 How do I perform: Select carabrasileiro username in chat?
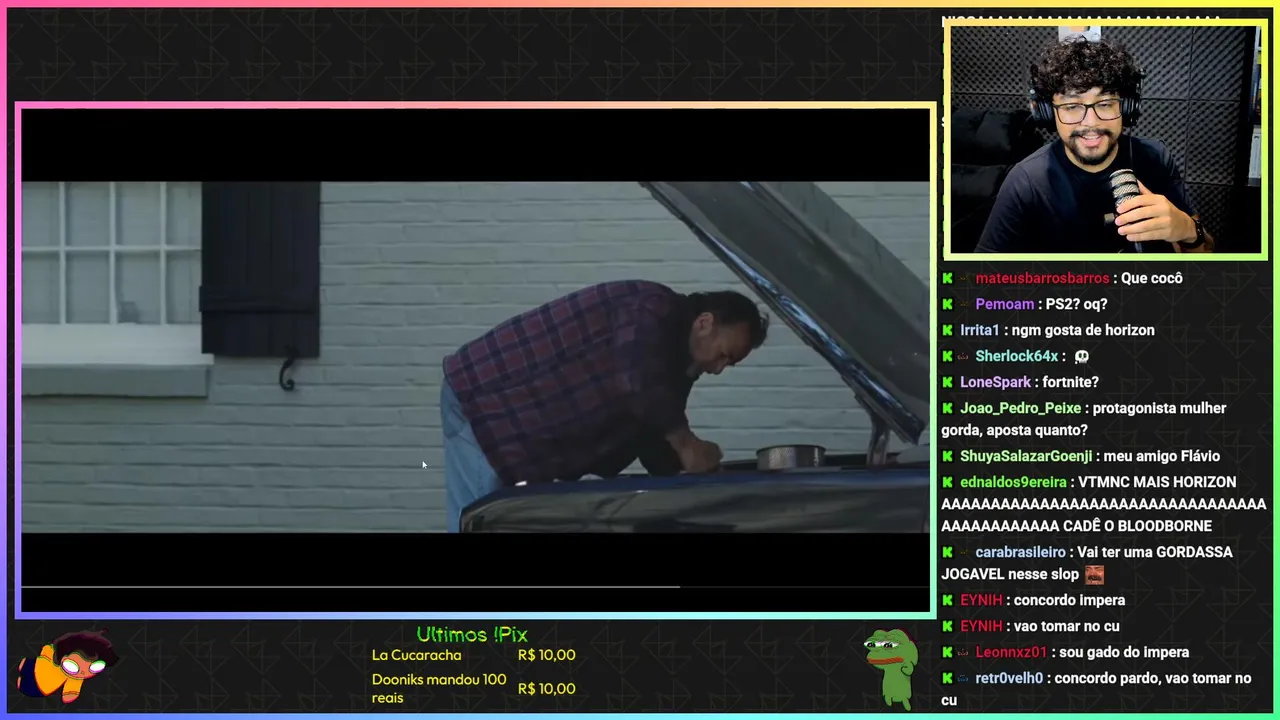click(x=1020, y=552)
